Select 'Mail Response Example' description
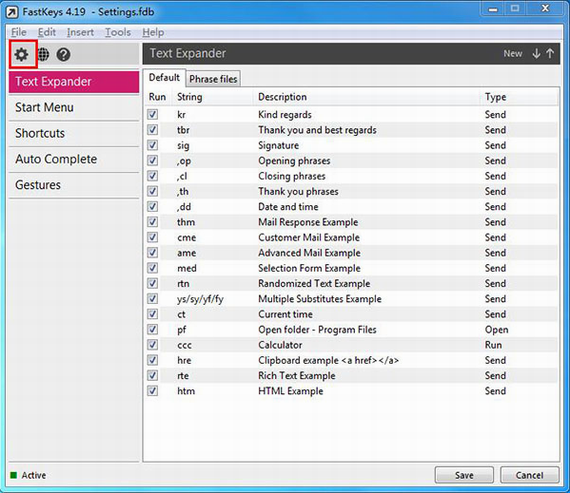The image size is (570, 493). click(308, 222)
